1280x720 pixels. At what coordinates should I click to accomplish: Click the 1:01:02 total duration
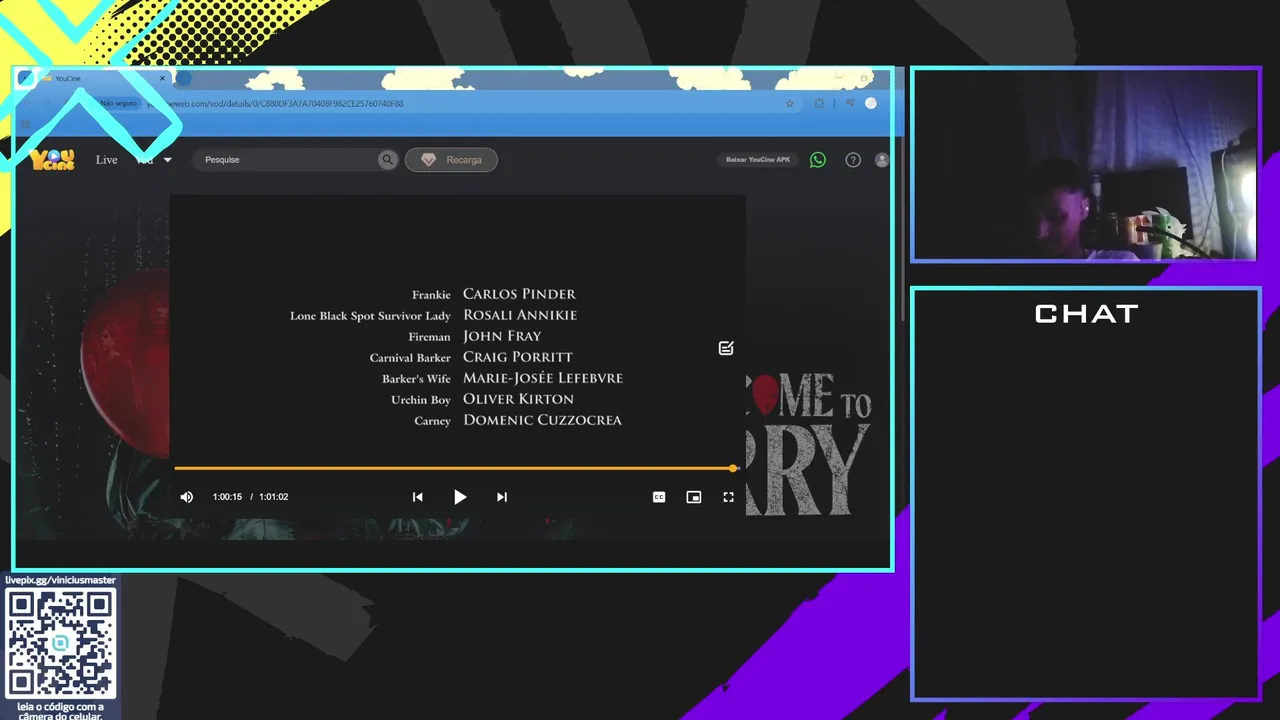274,497
